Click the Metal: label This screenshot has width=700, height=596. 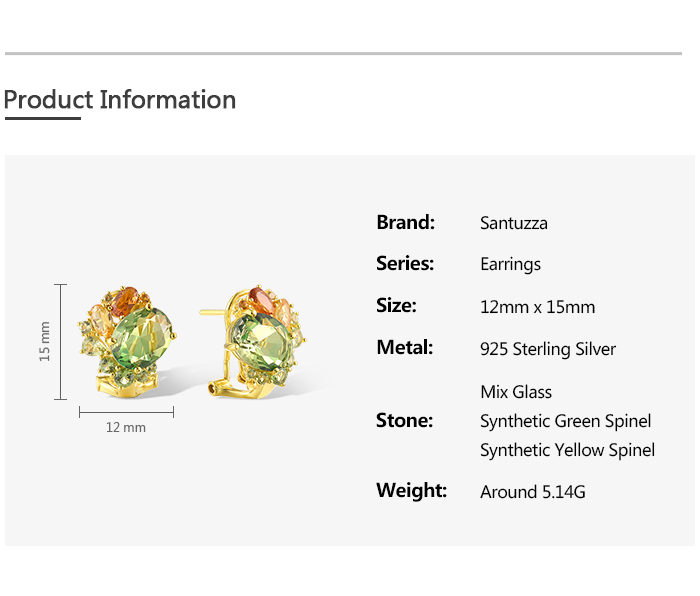click(x=404, y=347)
